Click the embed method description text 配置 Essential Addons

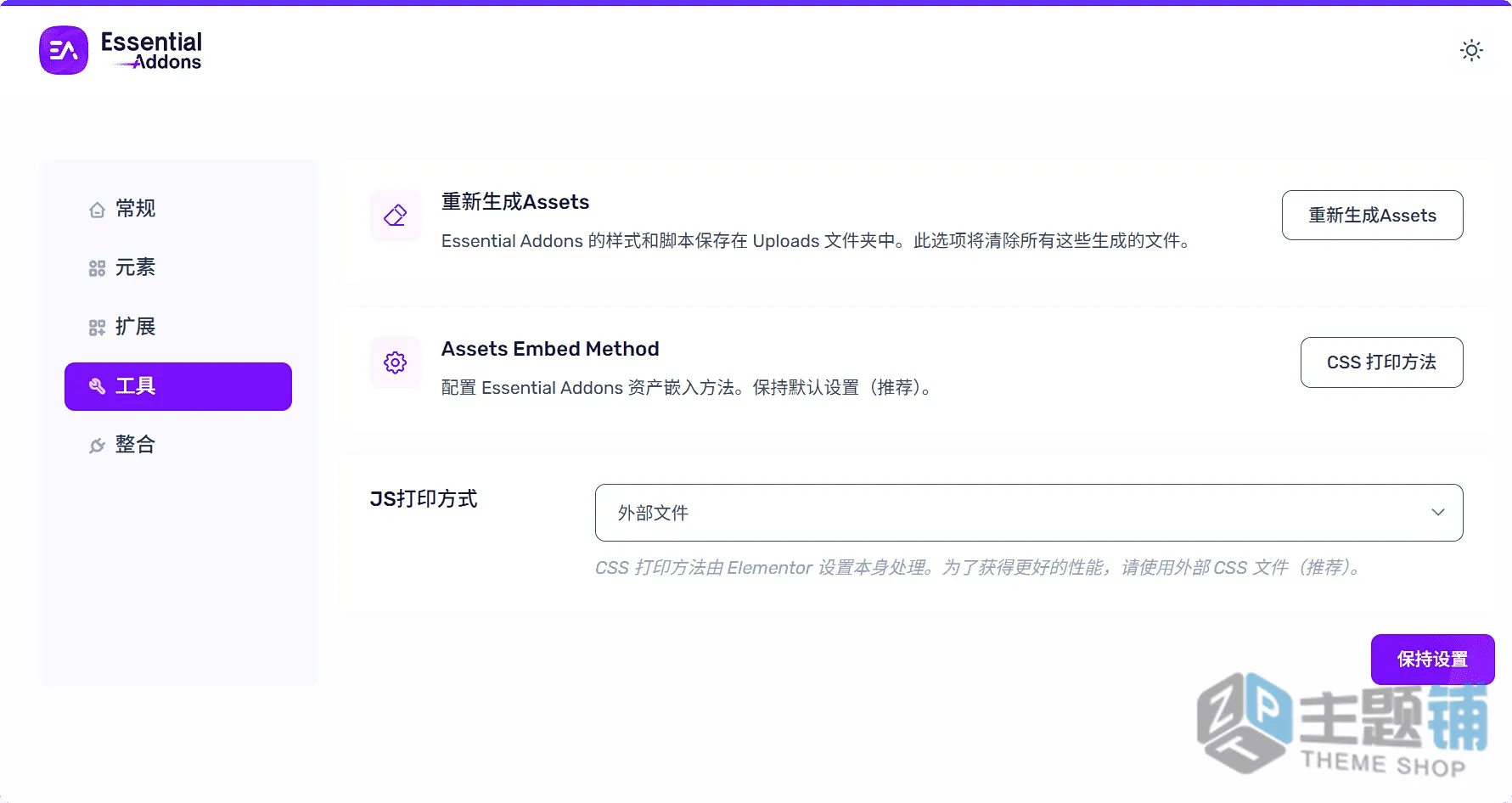pyautogui.click(x=688, y=388)
